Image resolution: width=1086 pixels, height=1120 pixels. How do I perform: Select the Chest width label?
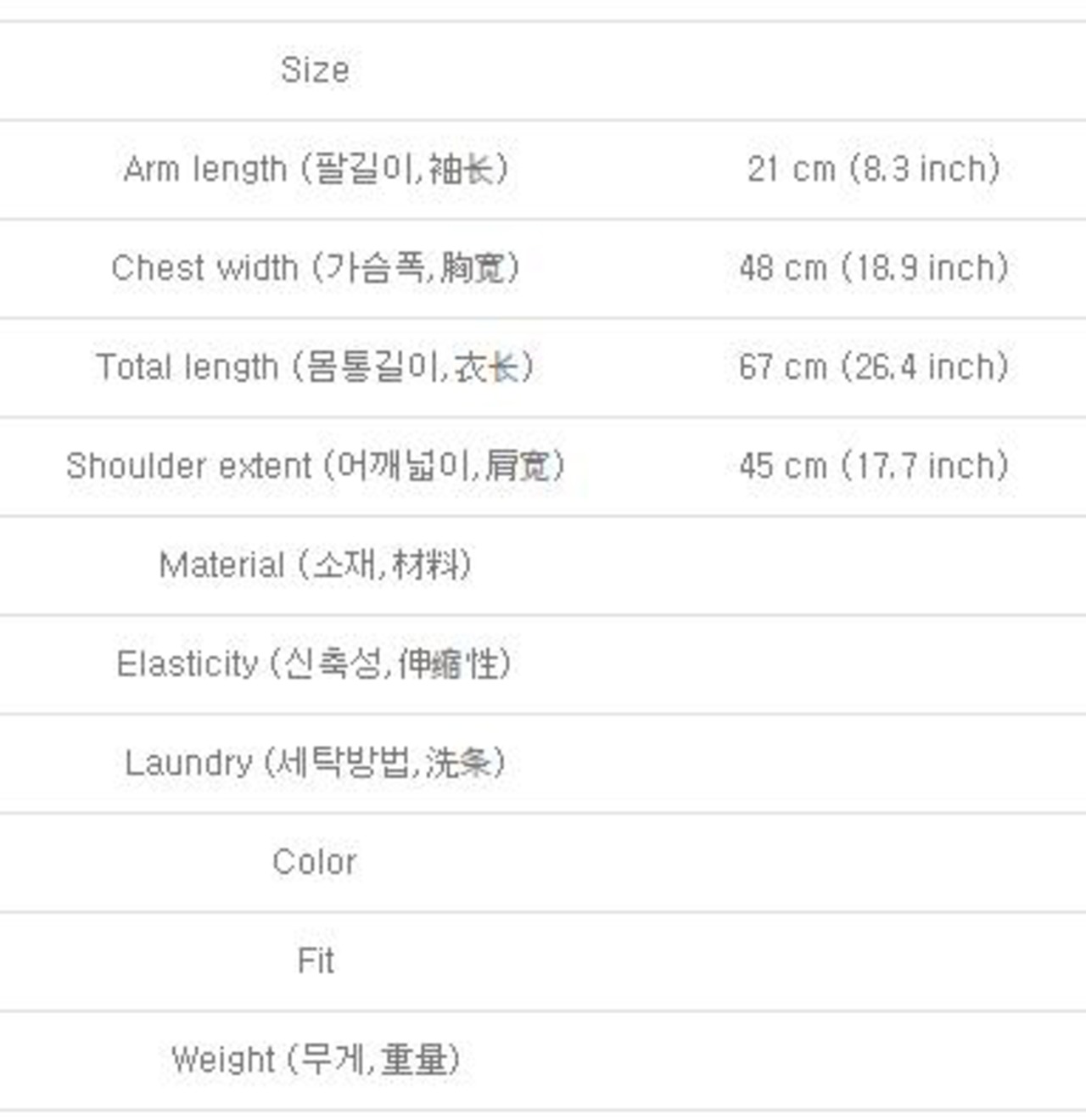coord(316,268)
